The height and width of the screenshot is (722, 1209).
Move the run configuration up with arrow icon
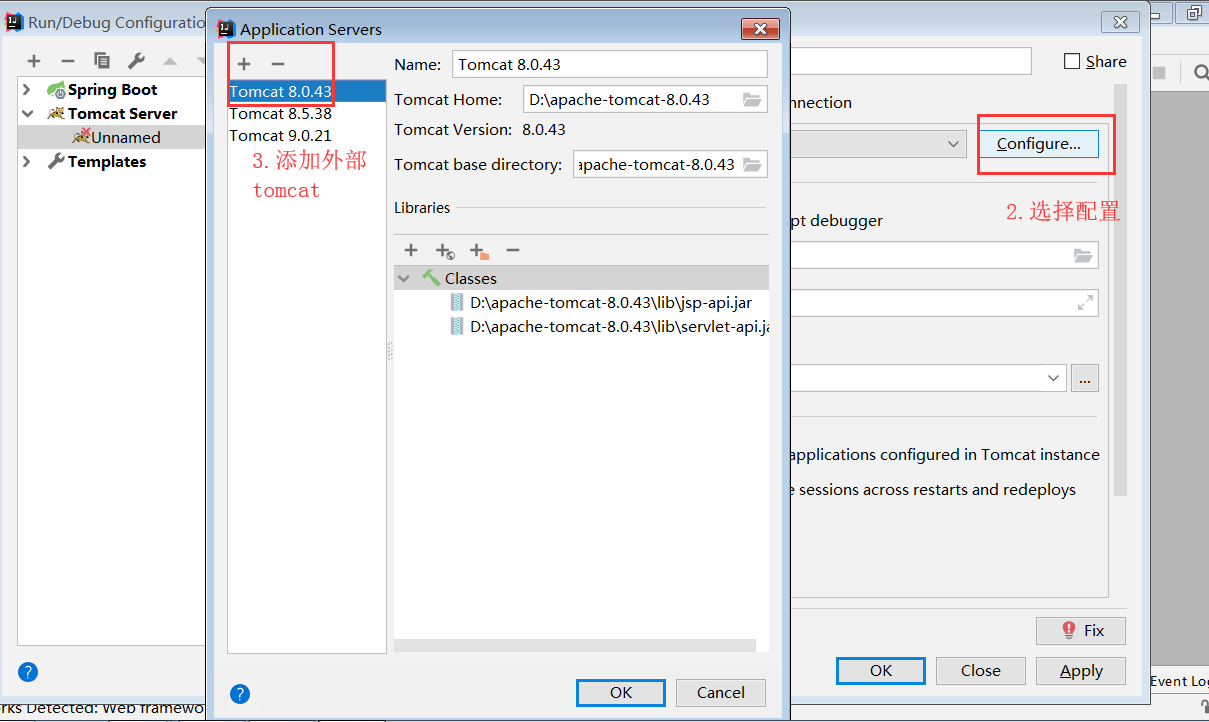coord(170,61)
